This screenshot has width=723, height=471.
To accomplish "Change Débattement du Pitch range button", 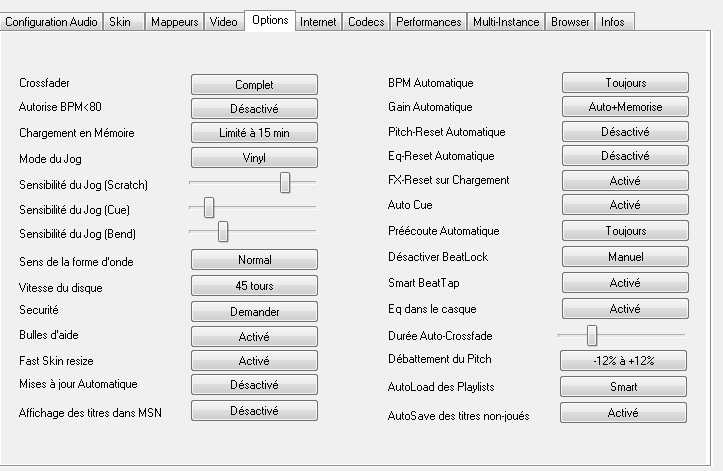I will [623, 361].
